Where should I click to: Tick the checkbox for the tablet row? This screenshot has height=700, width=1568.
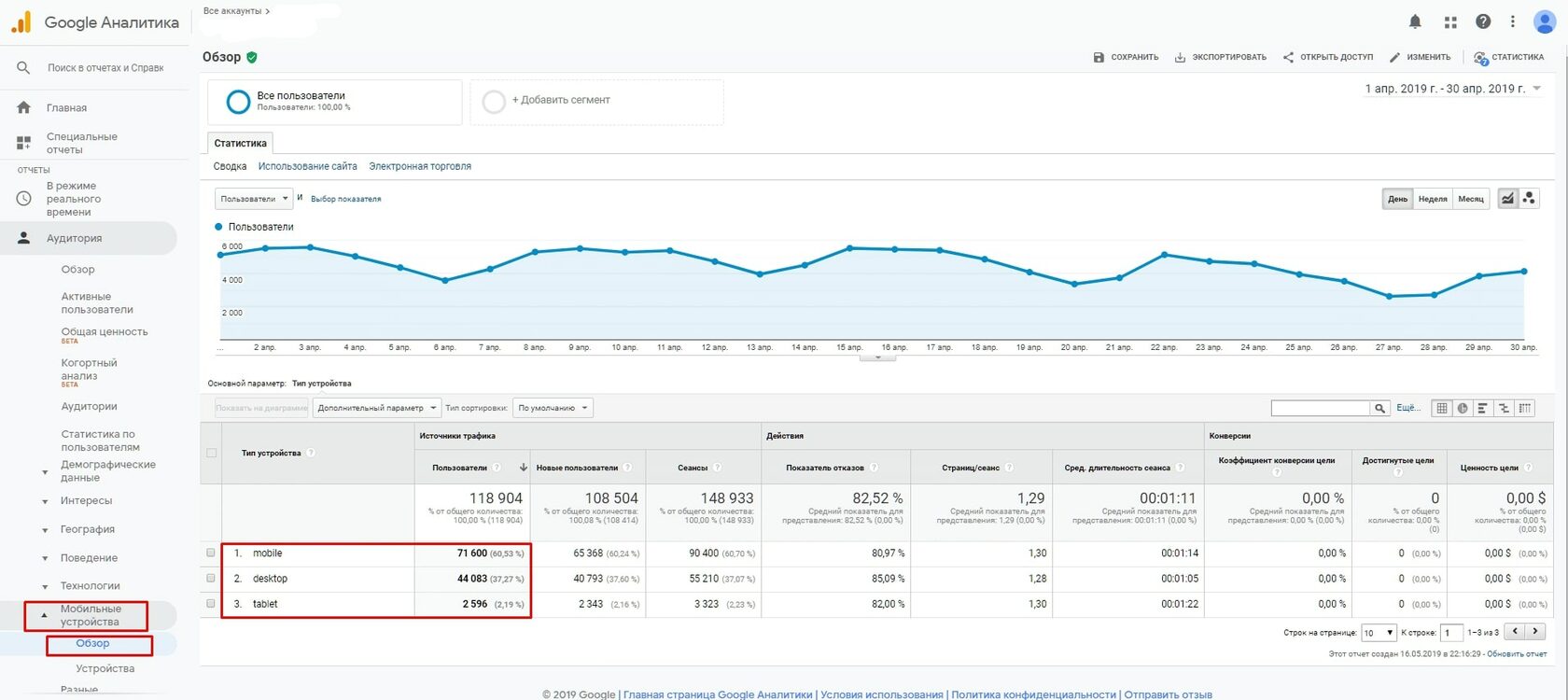(x=211, y=603)
